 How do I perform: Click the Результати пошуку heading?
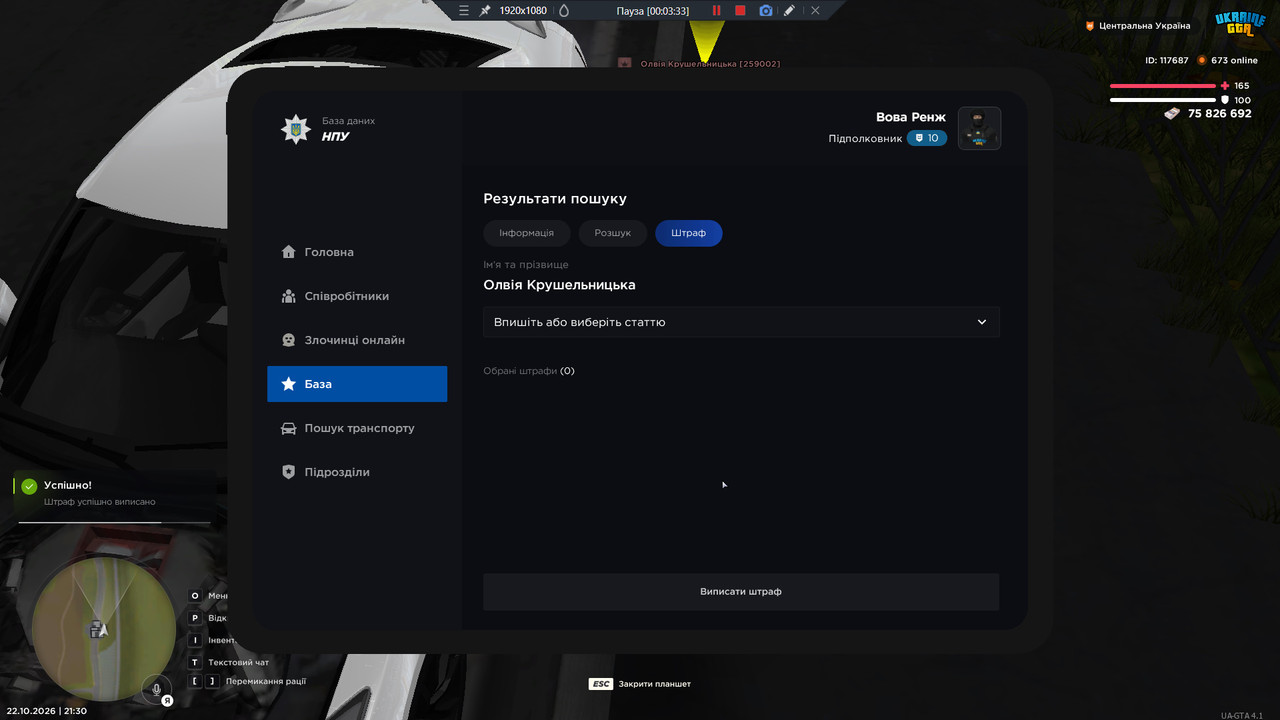555,199
